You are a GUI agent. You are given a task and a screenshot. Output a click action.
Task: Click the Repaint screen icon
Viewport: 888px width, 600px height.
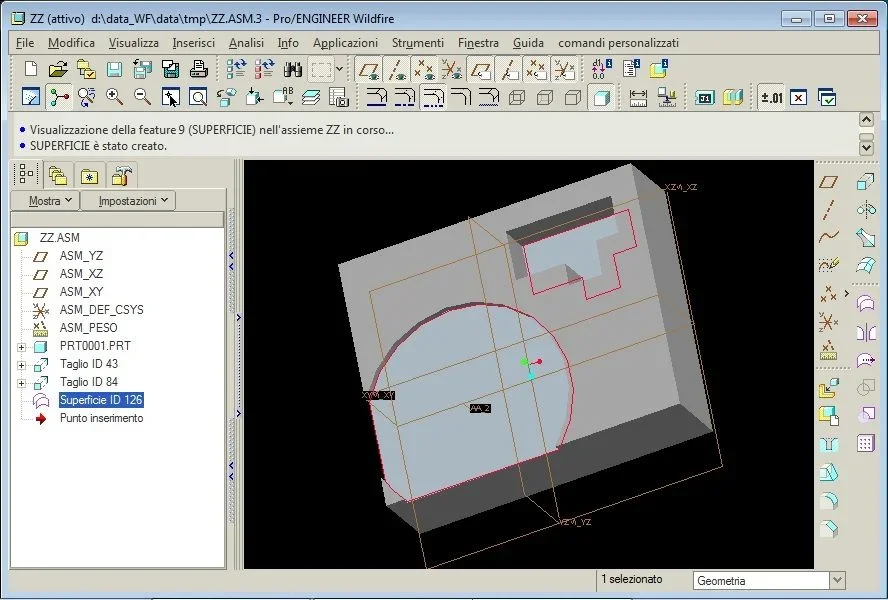point(31,97)
